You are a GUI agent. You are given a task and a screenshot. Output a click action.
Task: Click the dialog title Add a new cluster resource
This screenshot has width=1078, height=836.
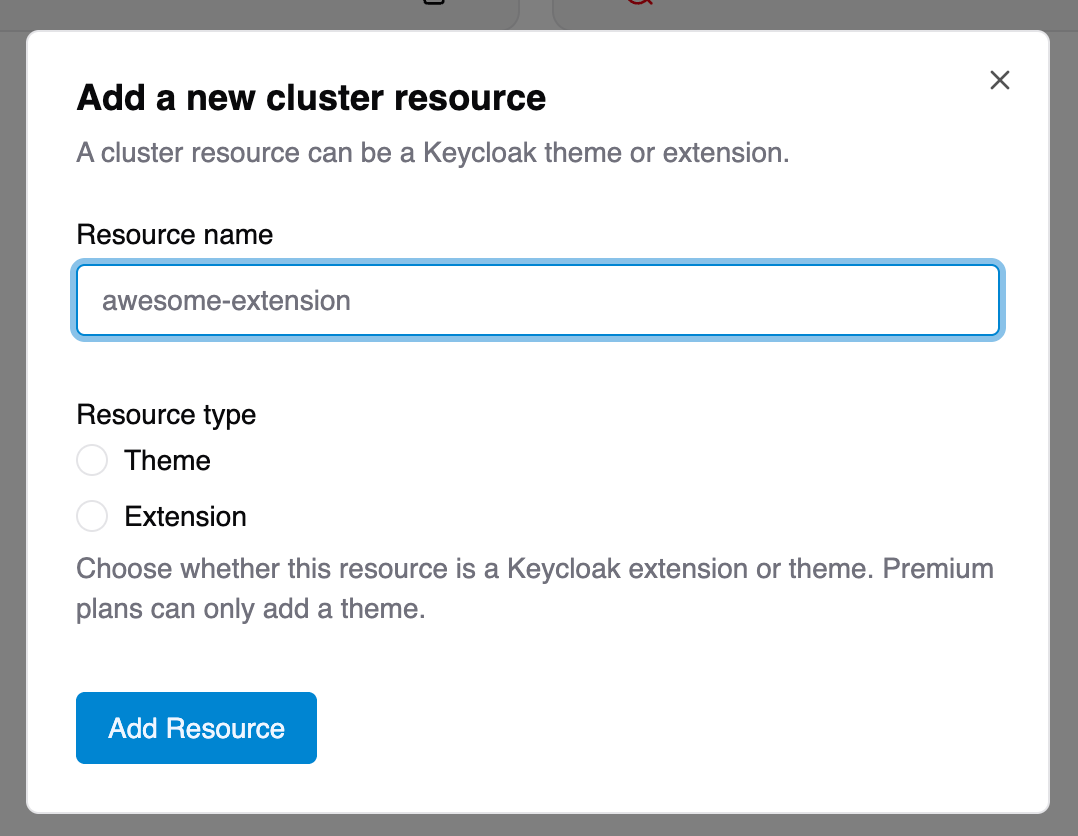pos(311,97)
